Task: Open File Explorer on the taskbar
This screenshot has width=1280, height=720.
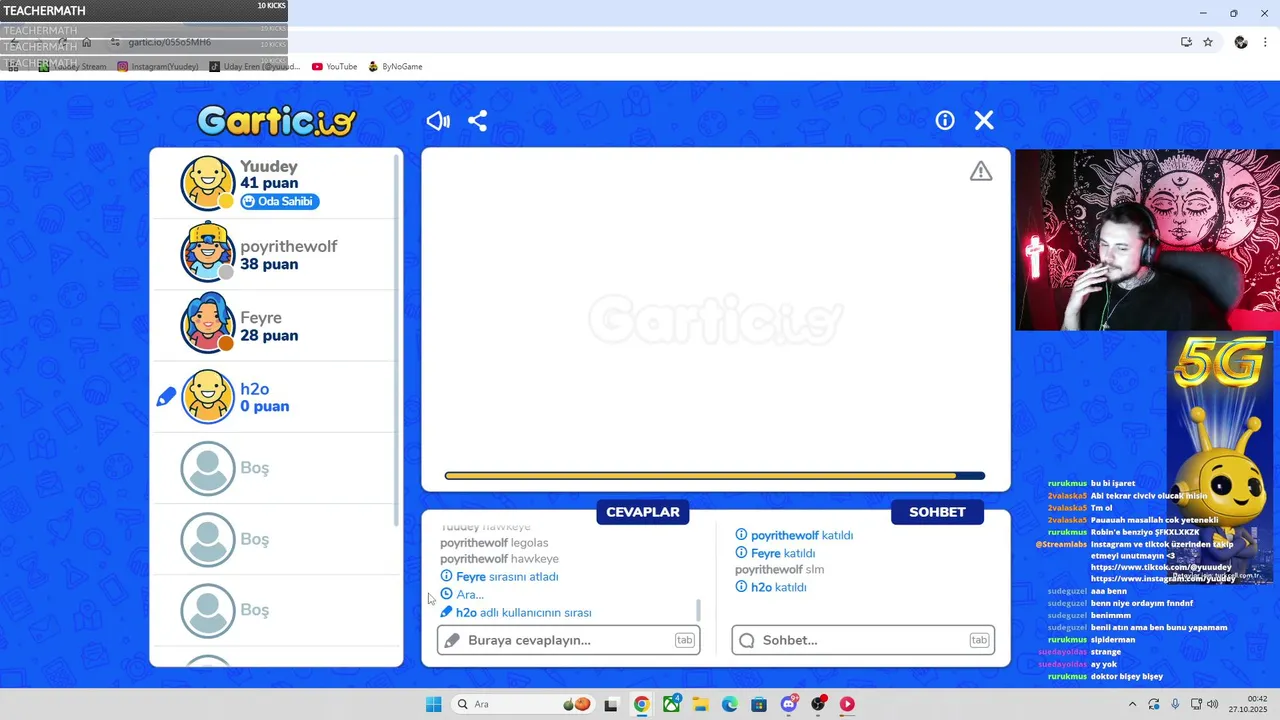Action: tap(700, 704)
